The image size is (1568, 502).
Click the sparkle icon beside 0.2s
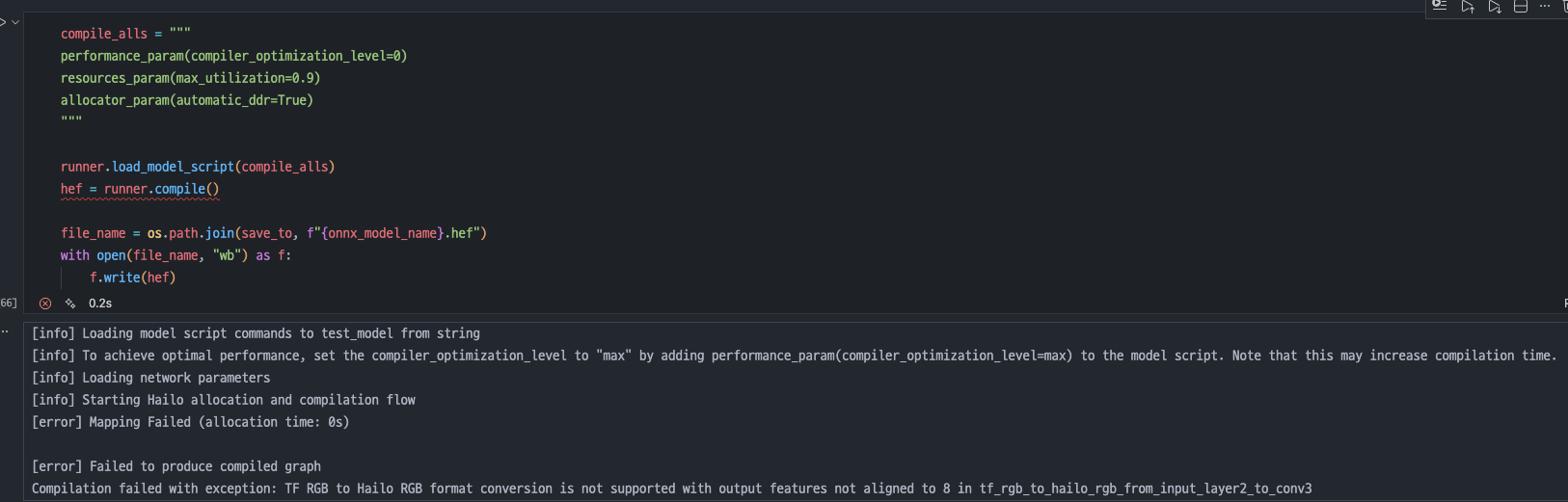(70, 304)
